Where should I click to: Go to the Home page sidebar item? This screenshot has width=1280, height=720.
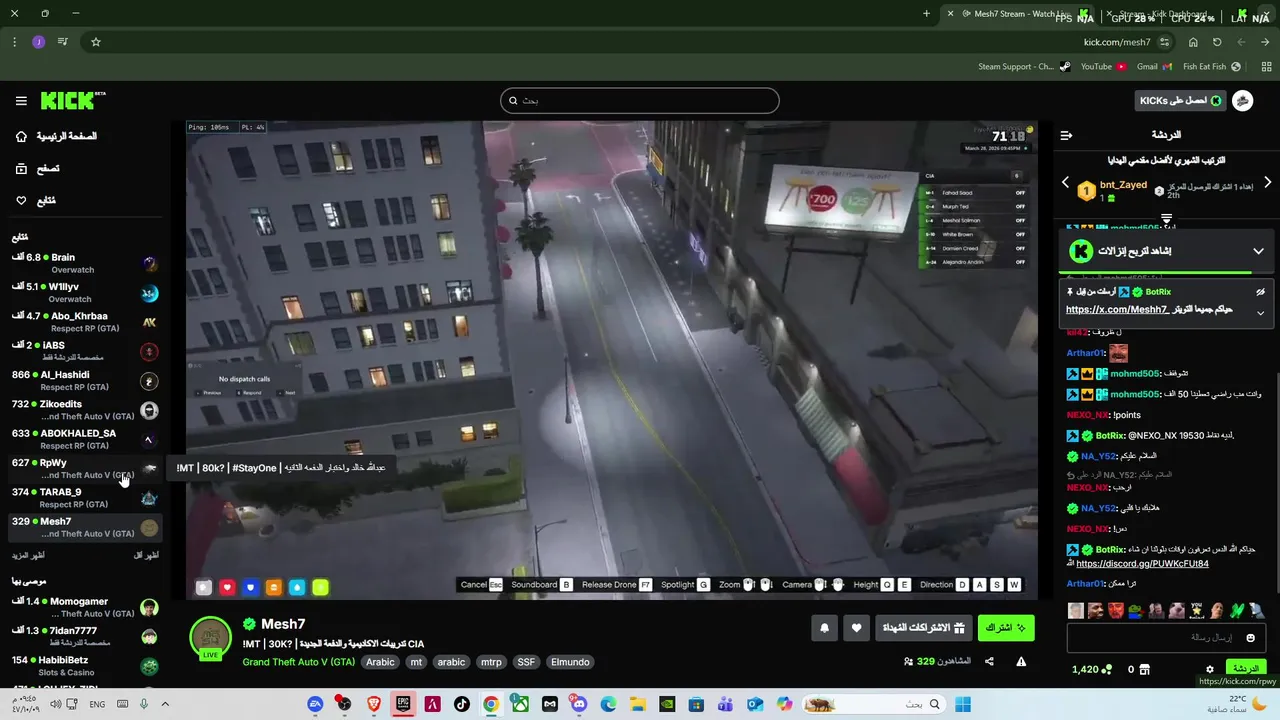pos(55,136)
